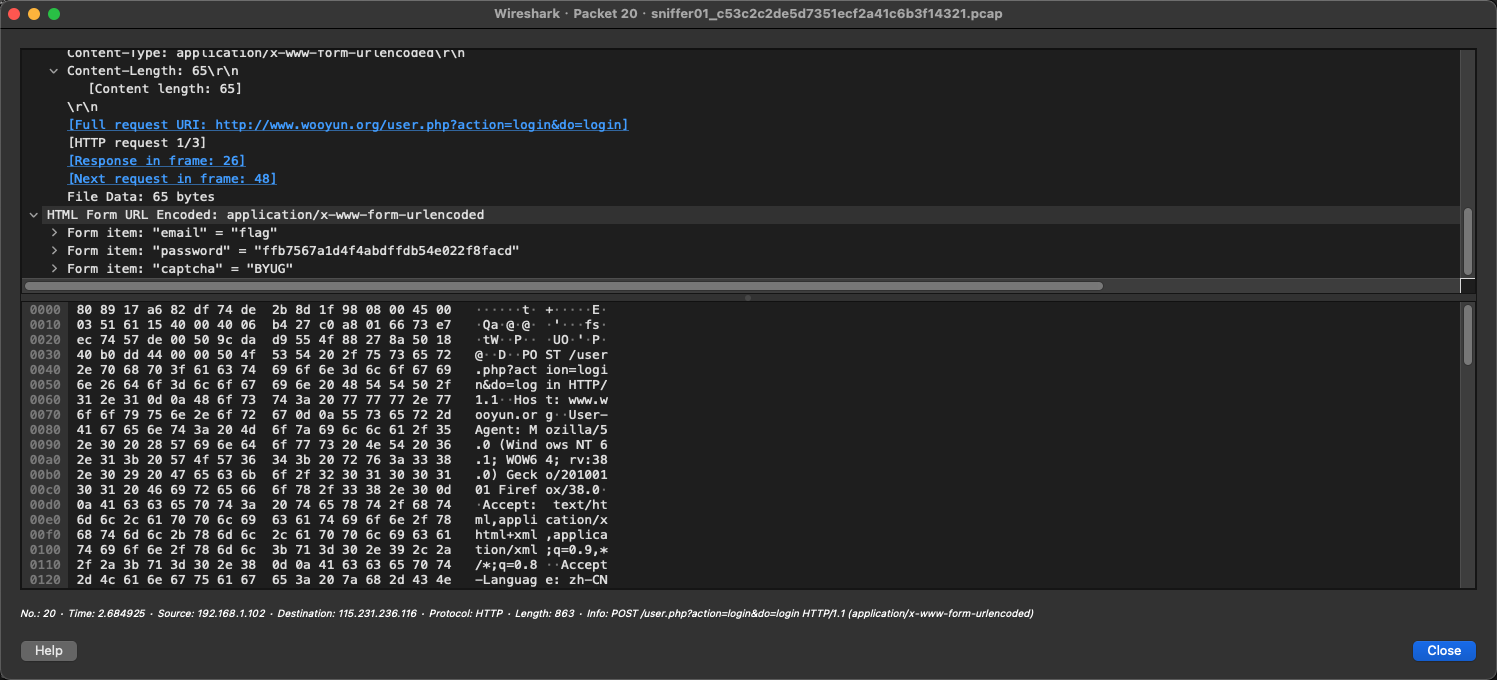Image resolution: width=1497 pixels, height=680 pixels.
Task: Jump to Next request in frame 48
Action: 172,179
